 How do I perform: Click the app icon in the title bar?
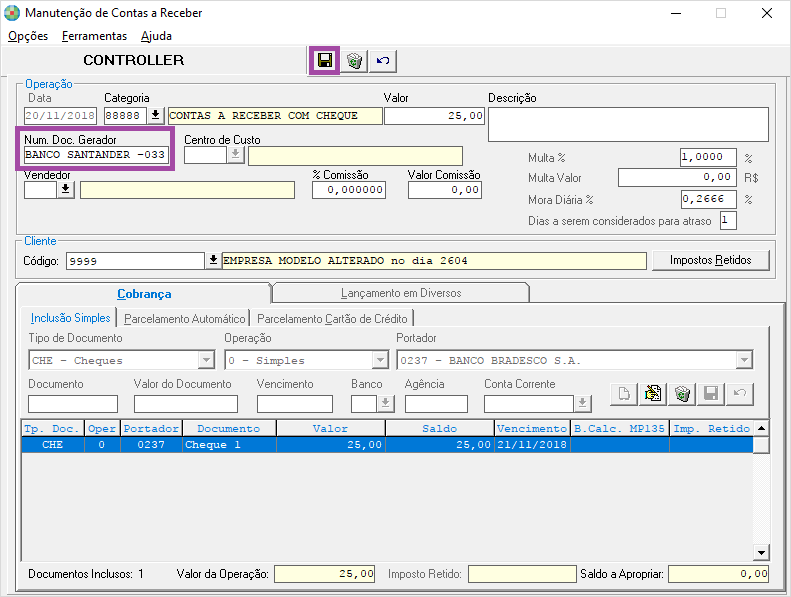pyautogui.click(x=12, y=13)
